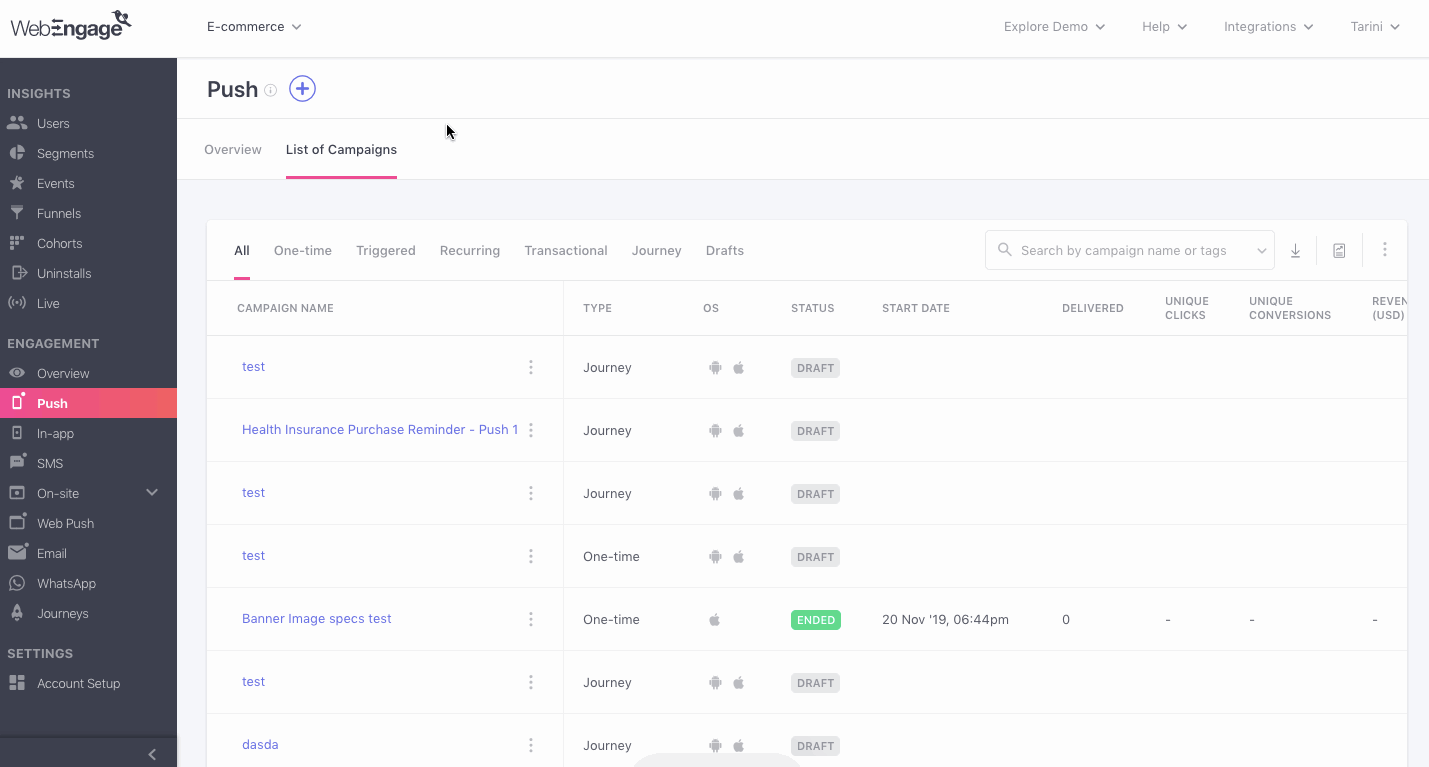1429x767 pixels.
Task: Open the Users icon in sidebar
Action: (x=17, y=123)
